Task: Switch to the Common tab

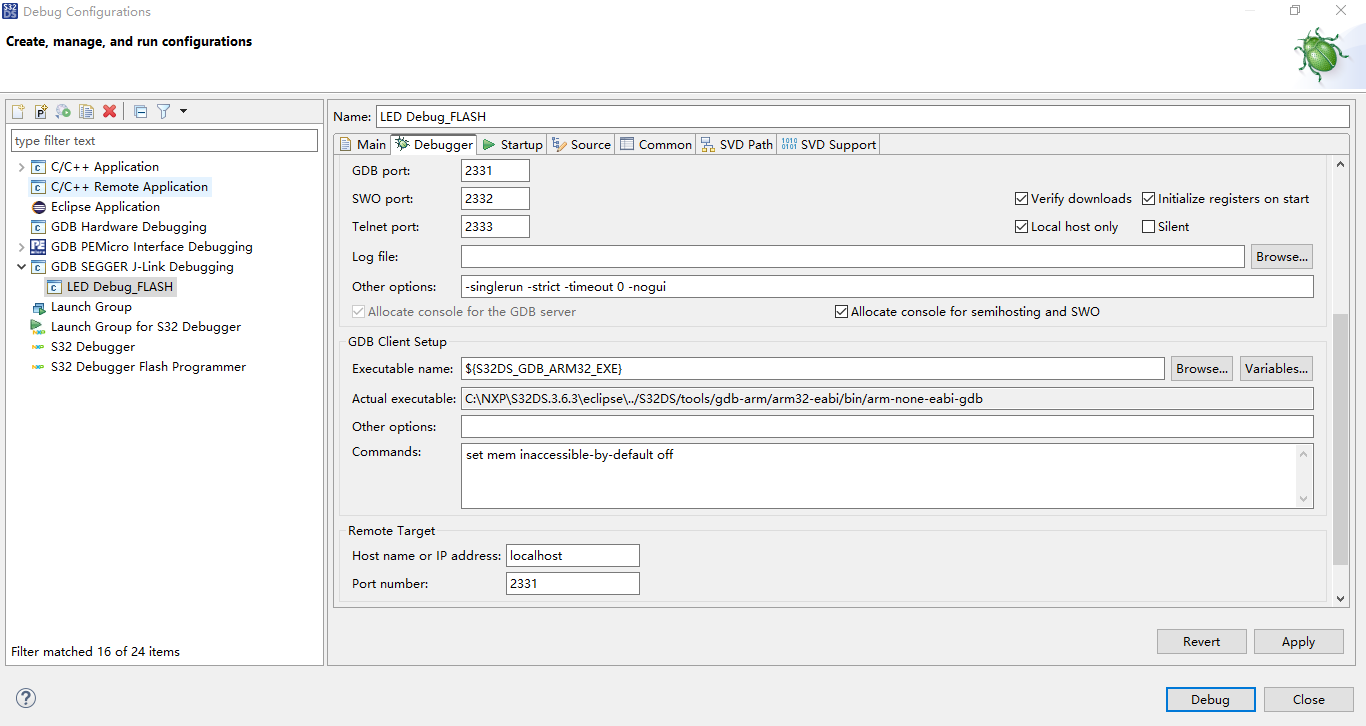Action: 655,145
